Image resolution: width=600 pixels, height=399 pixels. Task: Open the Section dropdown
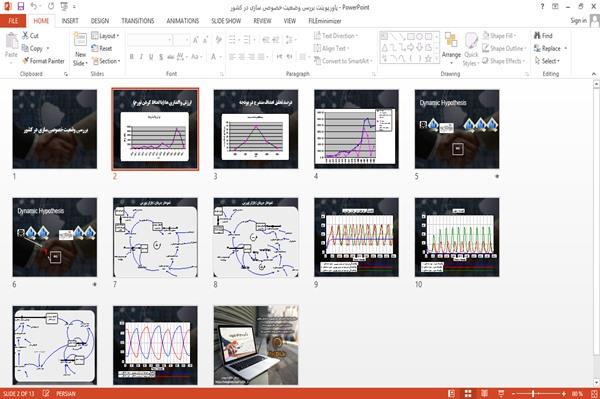[x=106, y=61]
